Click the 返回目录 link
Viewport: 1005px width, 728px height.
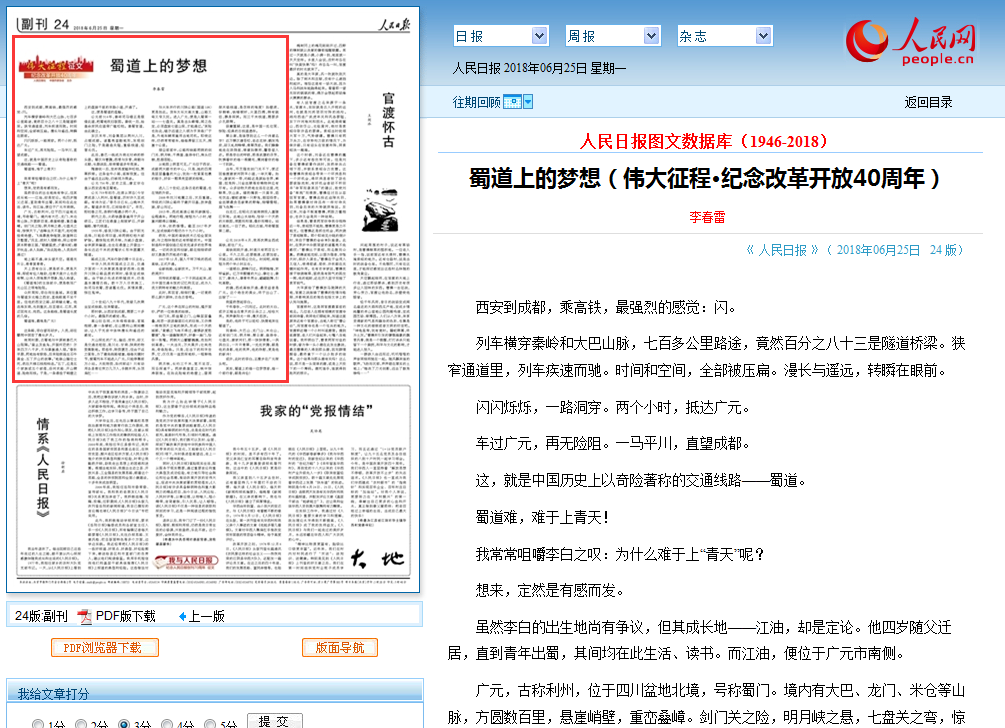(x=928, y=102)
